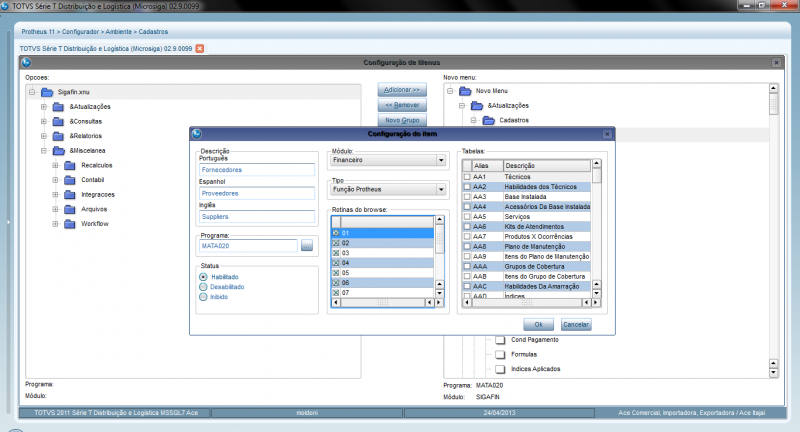Expand the &Relatorios tree node
Screen dimensions: 800x432
pyautogui.click(x=44, y=136)
